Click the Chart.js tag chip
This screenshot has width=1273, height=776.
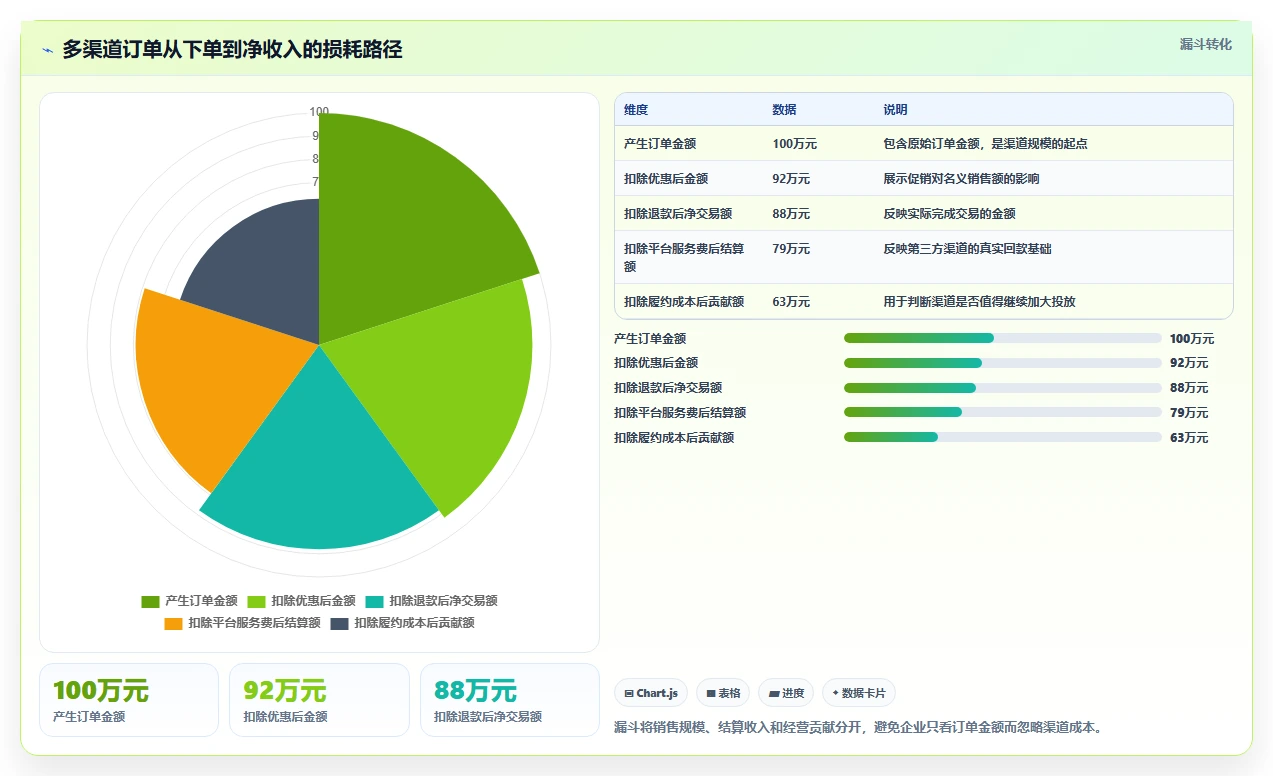tap(651, 693)
